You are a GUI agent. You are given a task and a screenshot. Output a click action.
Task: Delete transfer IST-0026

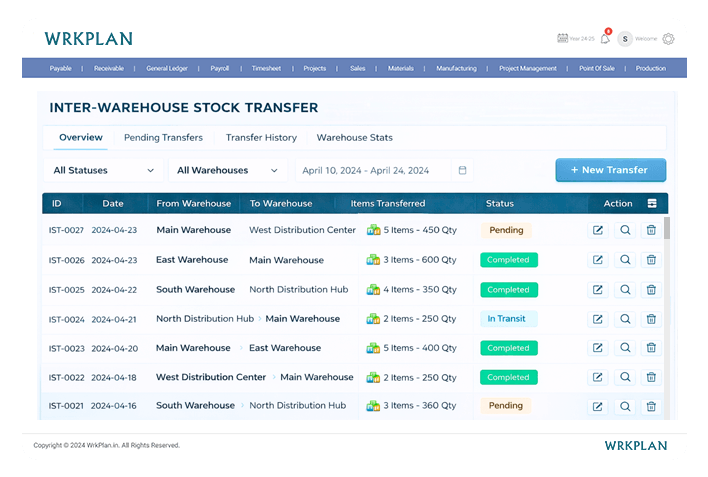click(651, 260)
